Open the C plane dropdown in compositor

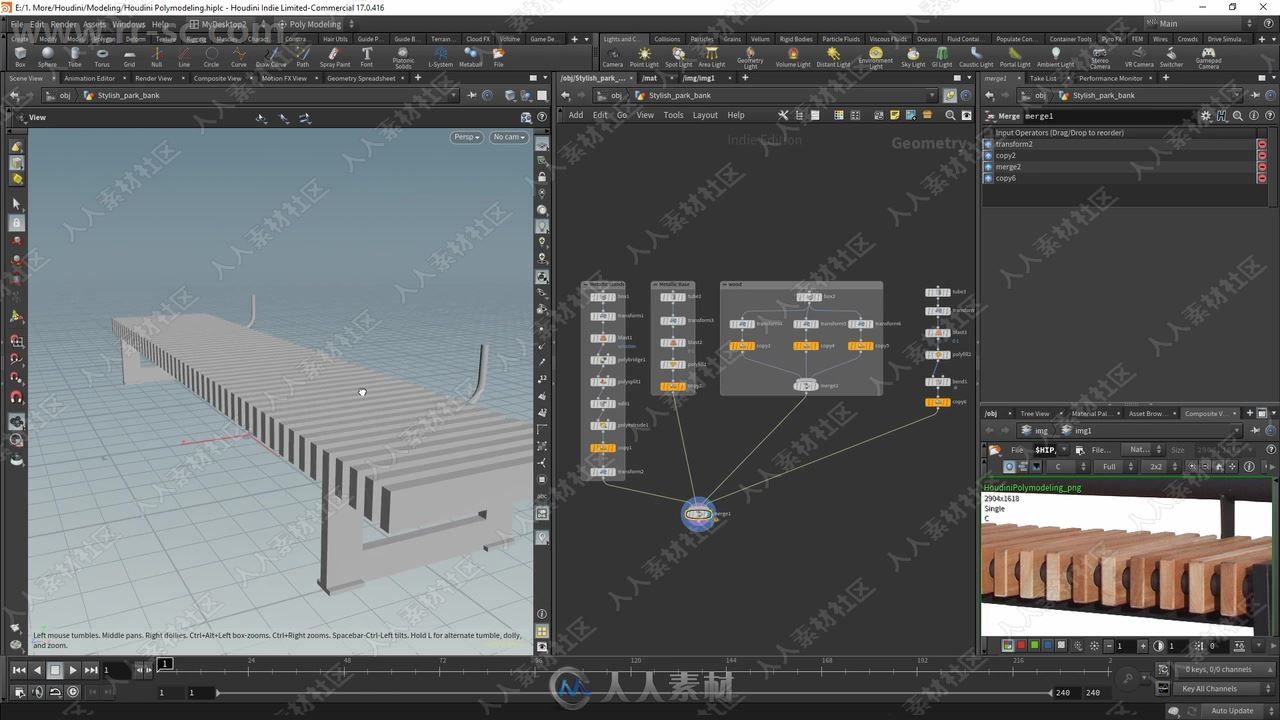tap(1067, 467)
